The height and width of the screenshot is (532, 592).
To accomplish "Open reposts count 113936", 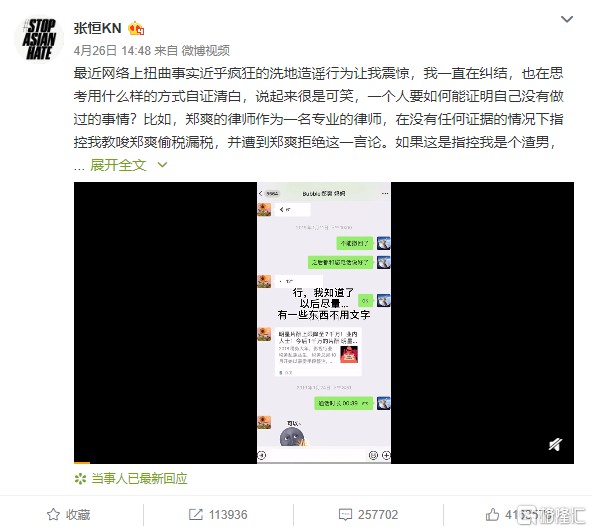I will (228, 515).
